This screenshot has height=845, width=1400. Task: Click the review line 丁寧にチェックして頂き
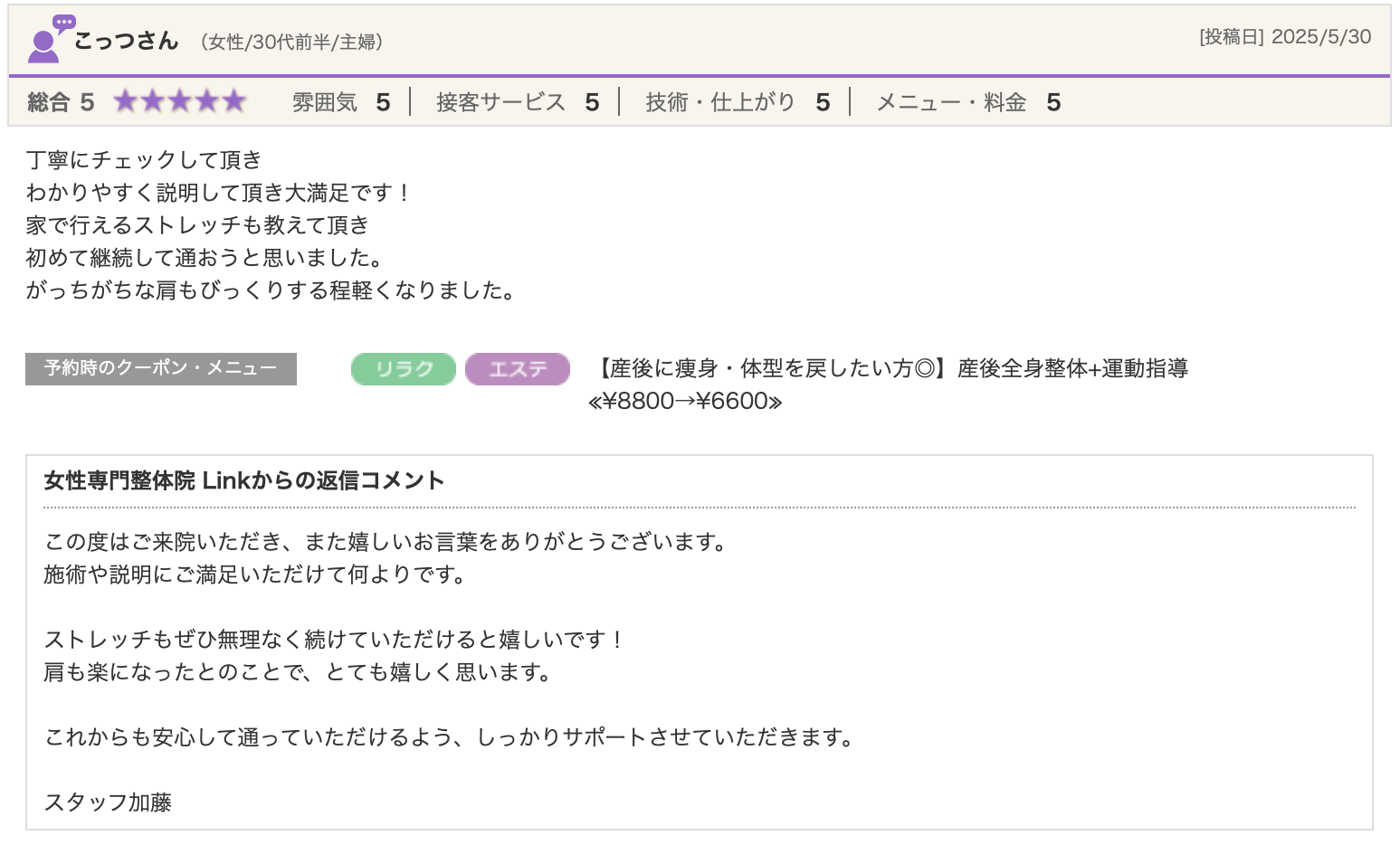144,160
